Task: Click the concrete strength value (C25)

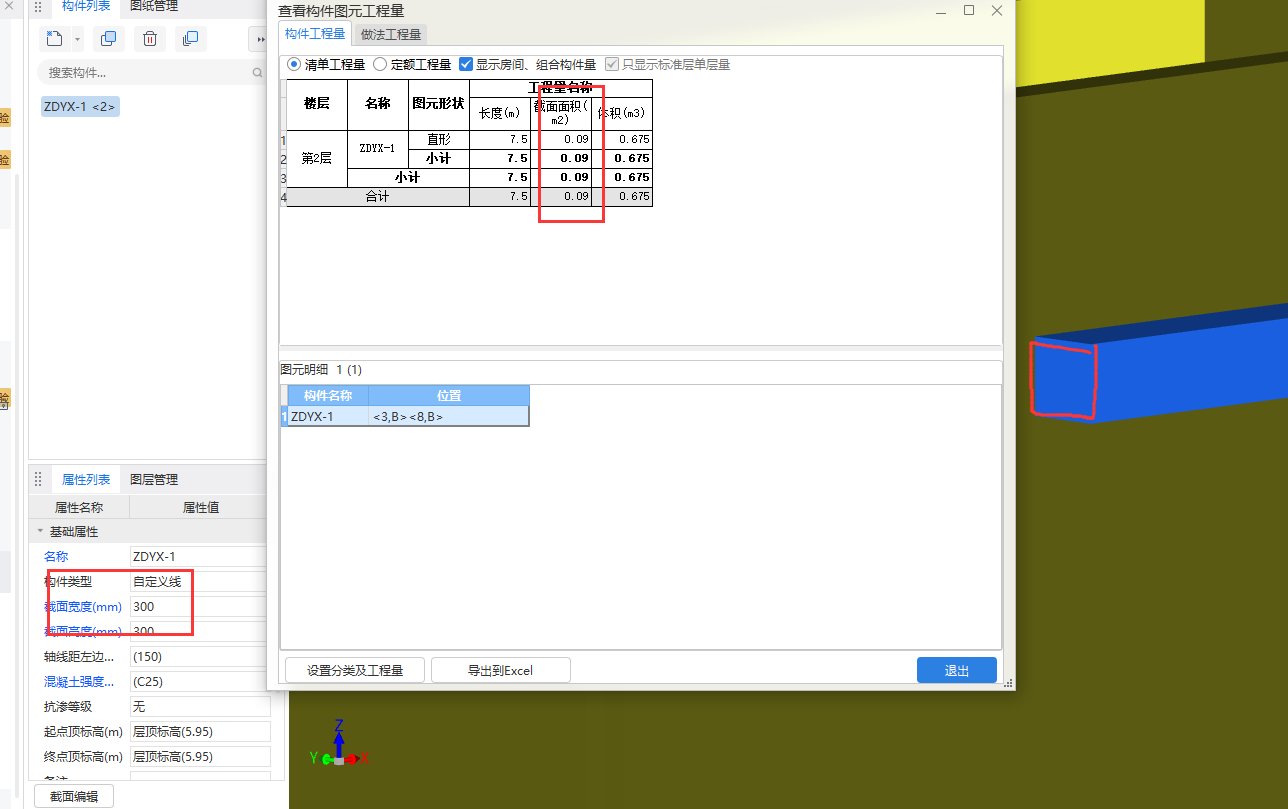Action: [199, 681]
